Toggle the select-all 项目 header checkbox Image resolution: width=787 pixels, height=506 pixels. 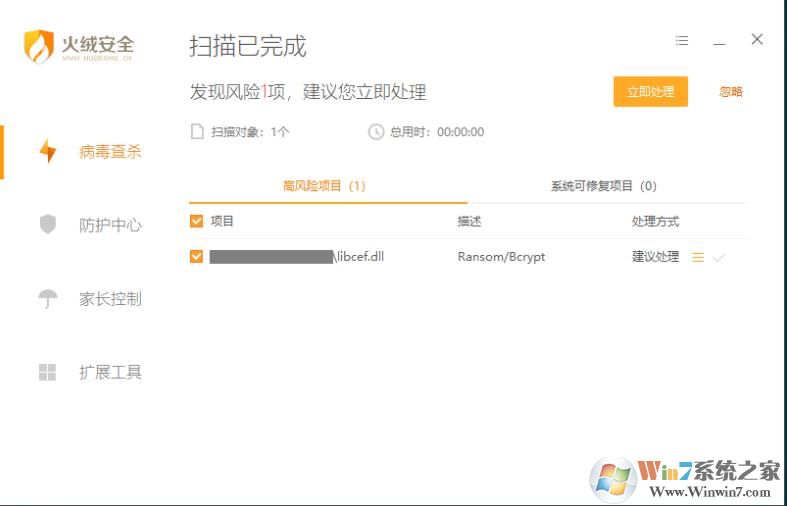click(196, 221)
